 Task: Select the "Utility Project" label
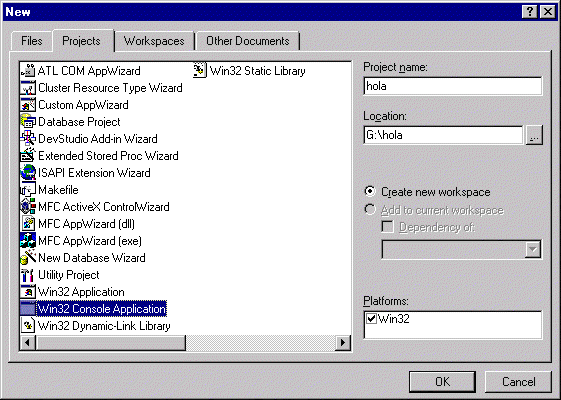click(x=69, y=275)
